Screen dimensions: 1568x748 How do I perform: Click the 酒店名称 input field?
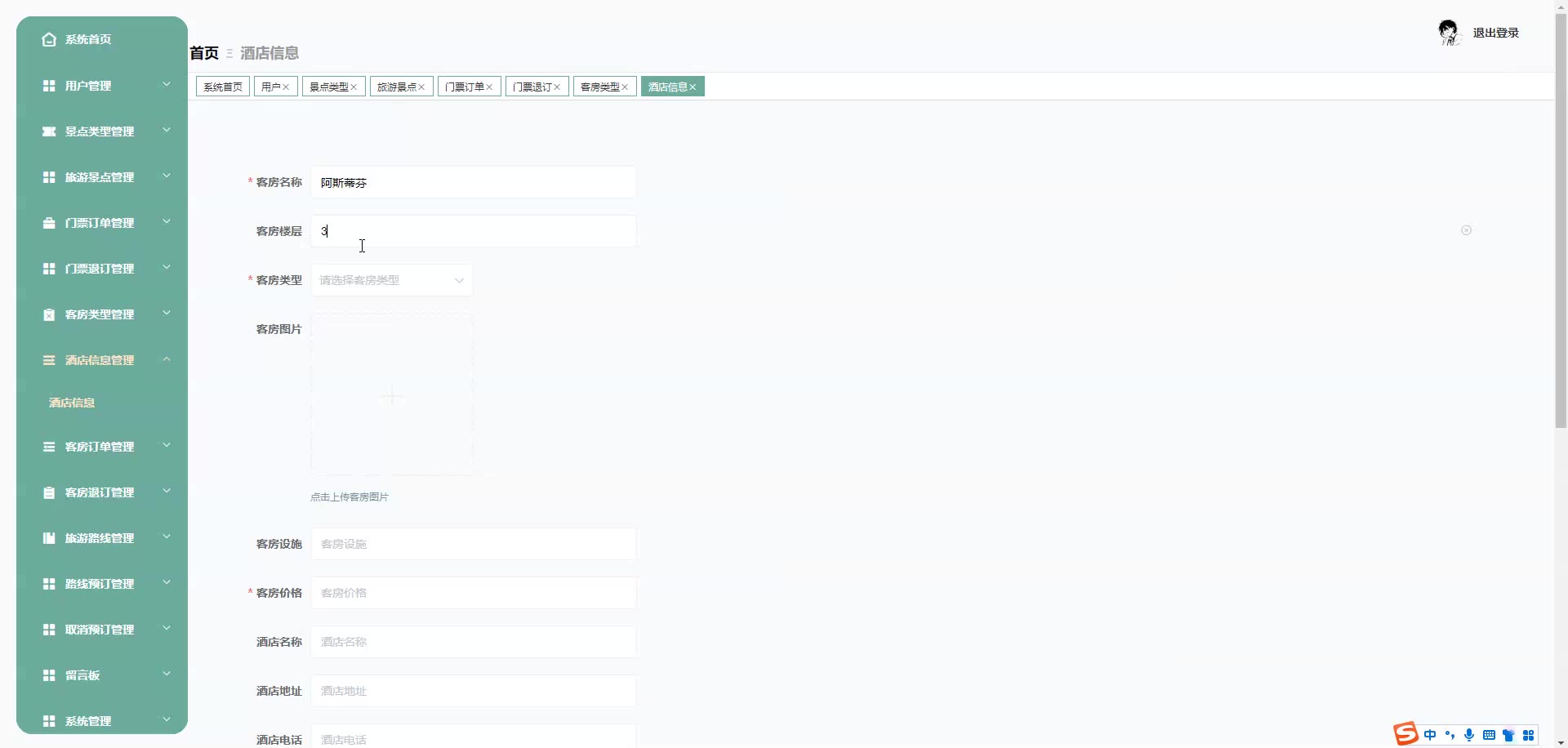(x=473, y=642)
